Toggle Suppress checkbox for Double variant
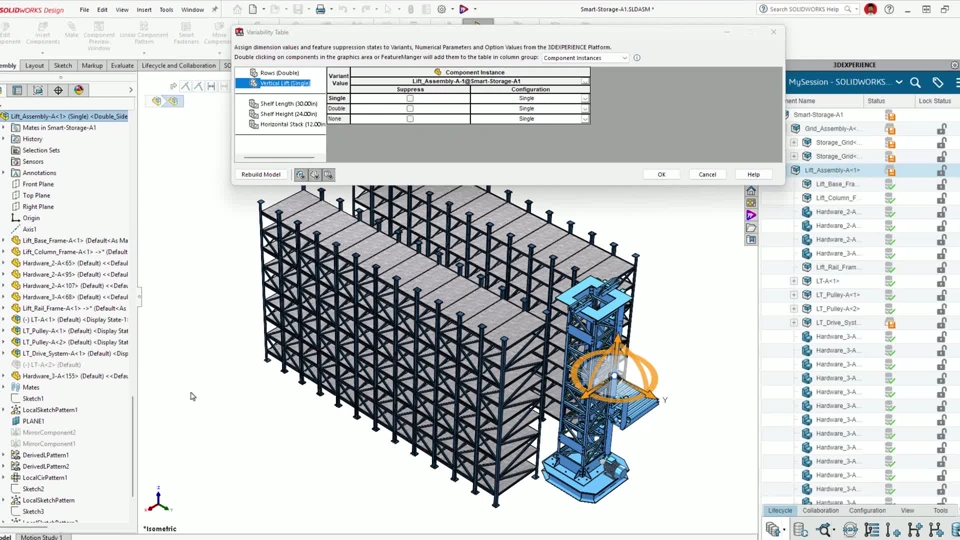 [x=410, y=108]
